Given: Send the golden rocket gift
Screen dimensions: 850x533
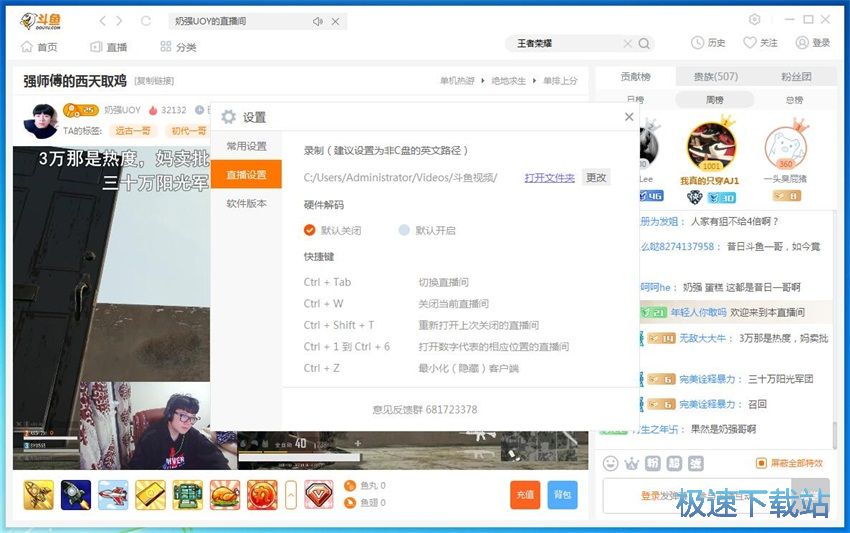Looking at the screenshot, I should pyautogui.click(x=38, y=495).
